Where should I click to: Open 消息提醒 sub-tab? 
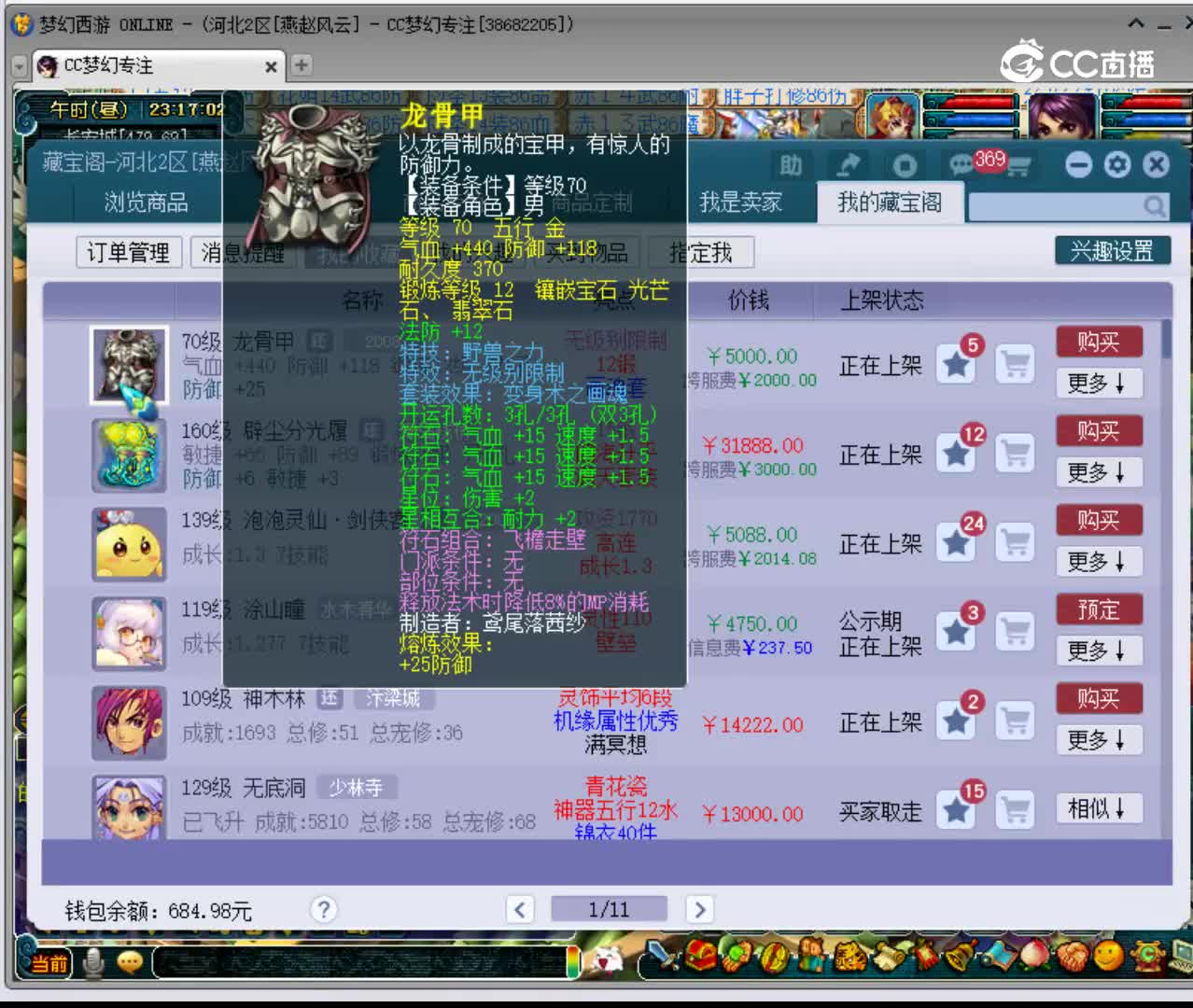(x=244, y=253)
